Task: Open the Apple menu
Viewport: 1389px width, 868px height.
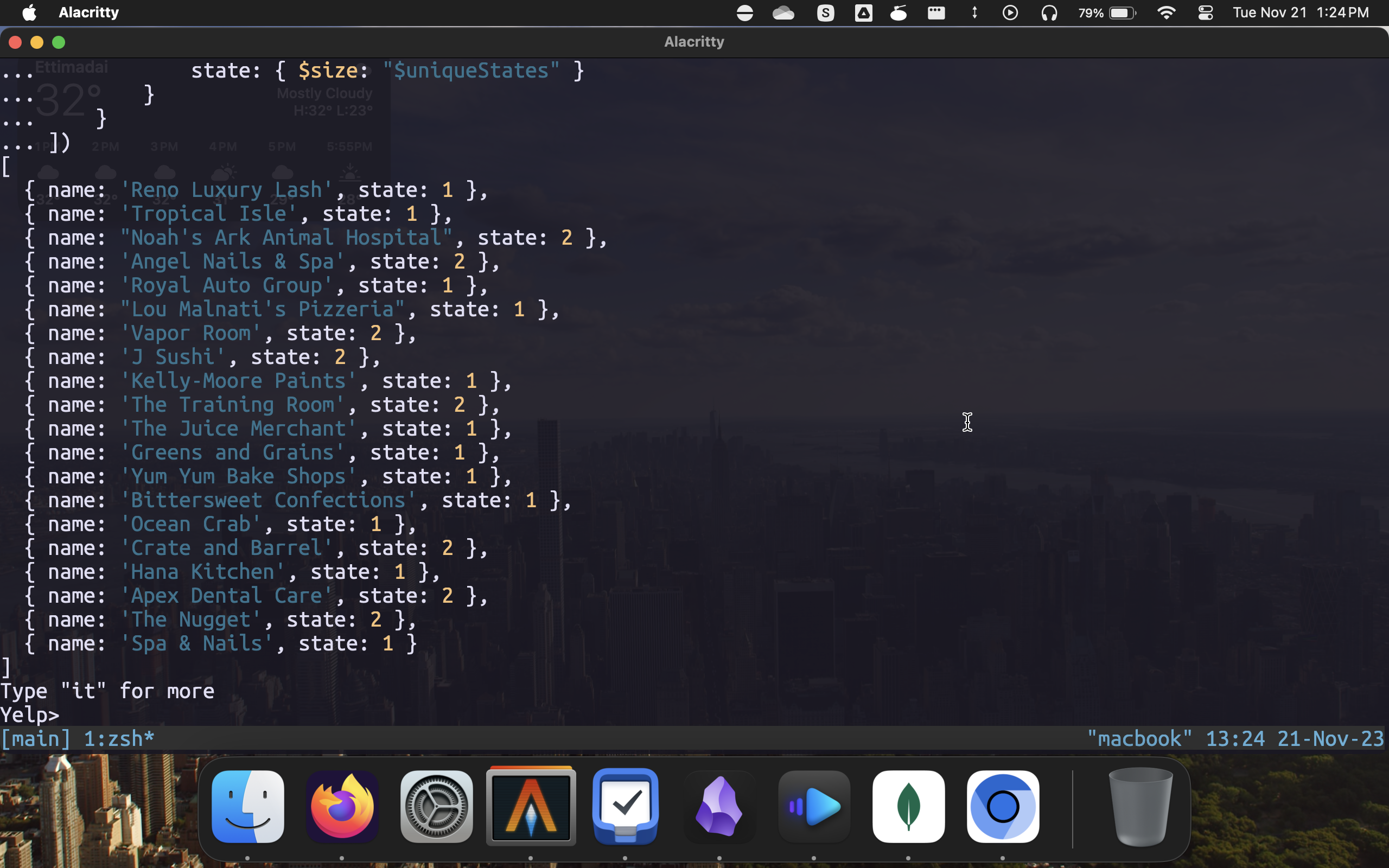Action: point(29,12)
